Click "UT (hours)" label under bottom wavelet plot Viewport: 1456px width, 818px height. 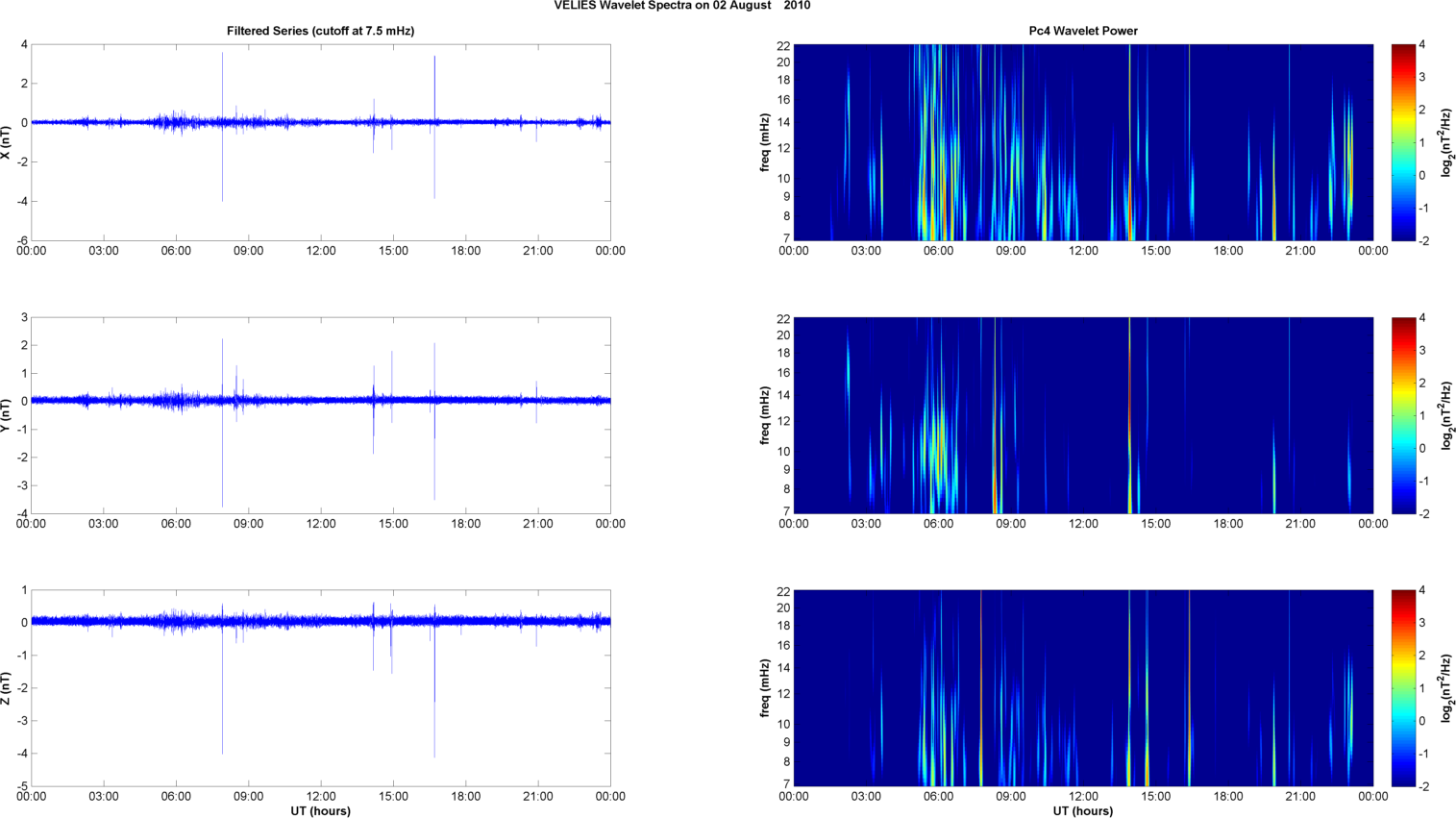[1082, 811]
